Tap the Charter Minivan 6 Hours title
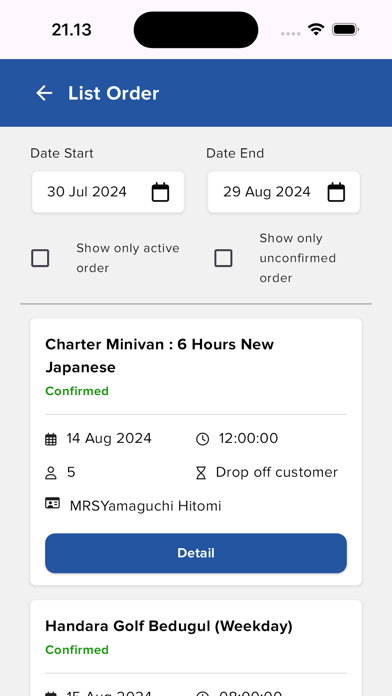This screenshot has height=696, width=392. click(x=160, y=356)
